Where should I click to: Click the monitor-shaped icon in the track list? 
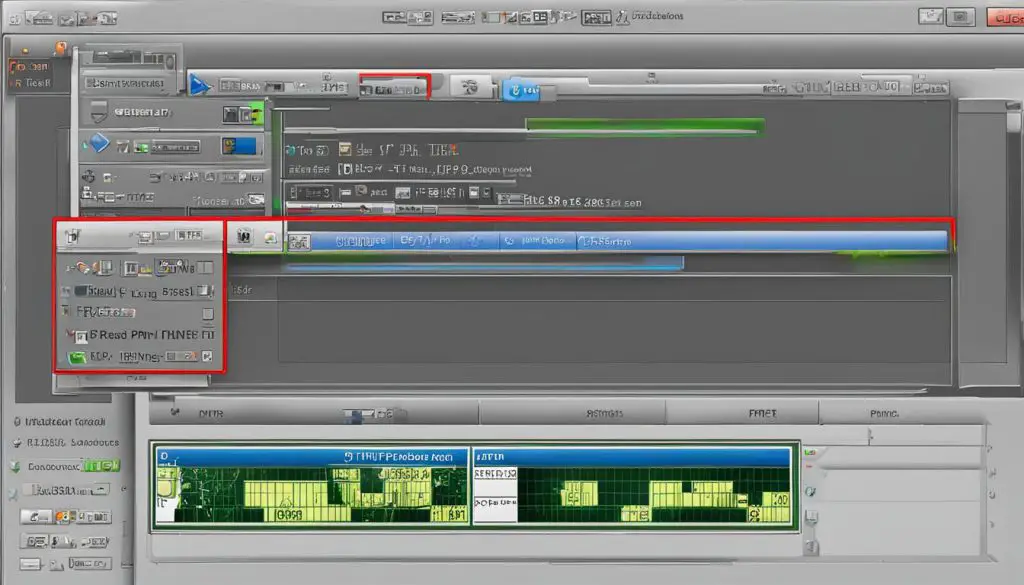click(99, 112)
